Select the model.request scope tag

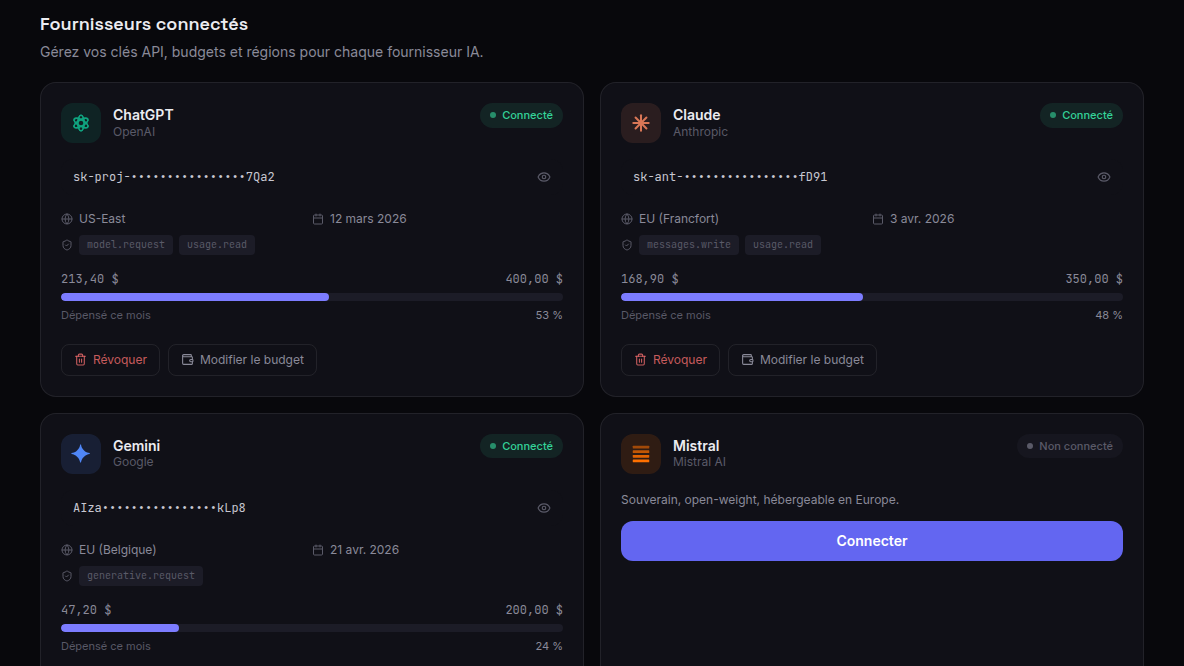point(126,245)
